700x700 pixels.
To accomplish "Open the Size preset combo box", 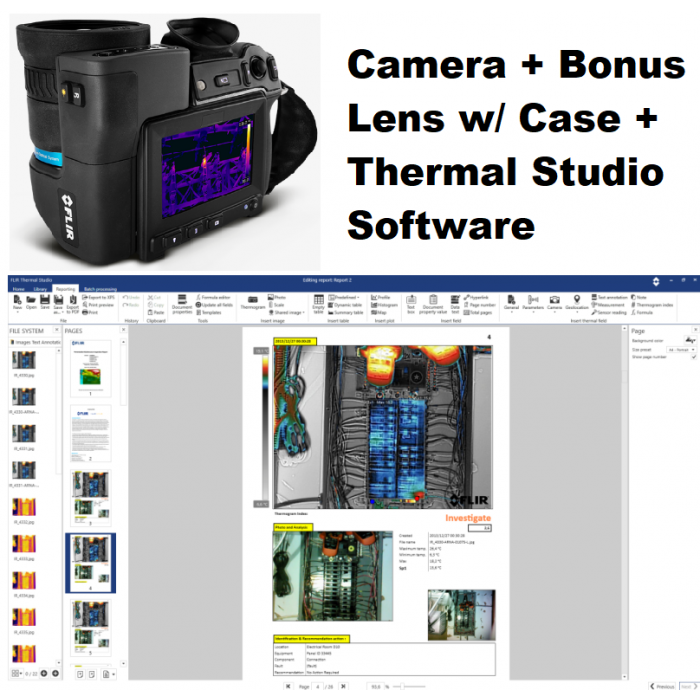I will (681, 350).
